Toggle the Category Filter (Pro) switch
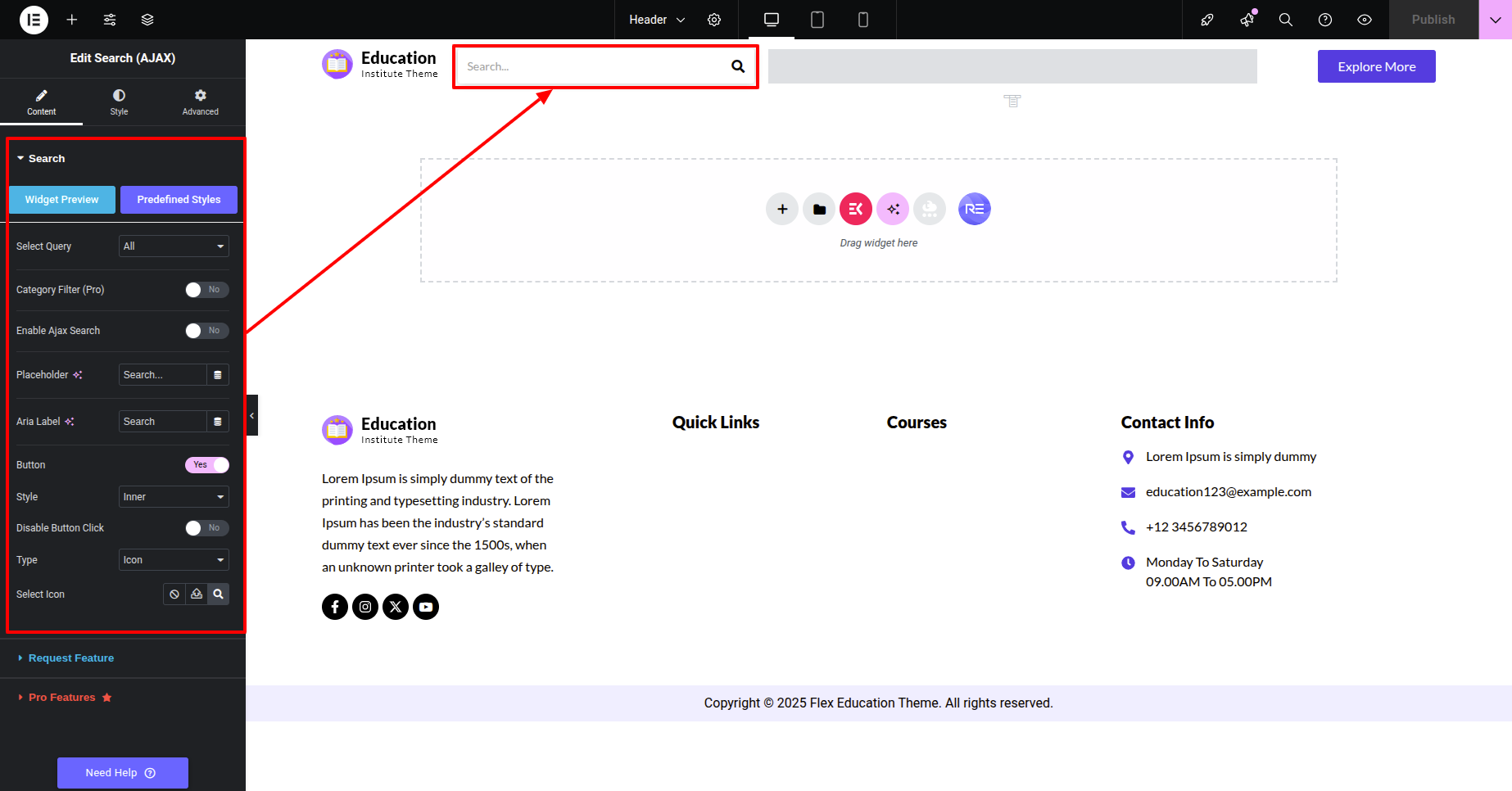Image resolution: width=1512 pixels, height=791 pixels. (206, 290)
